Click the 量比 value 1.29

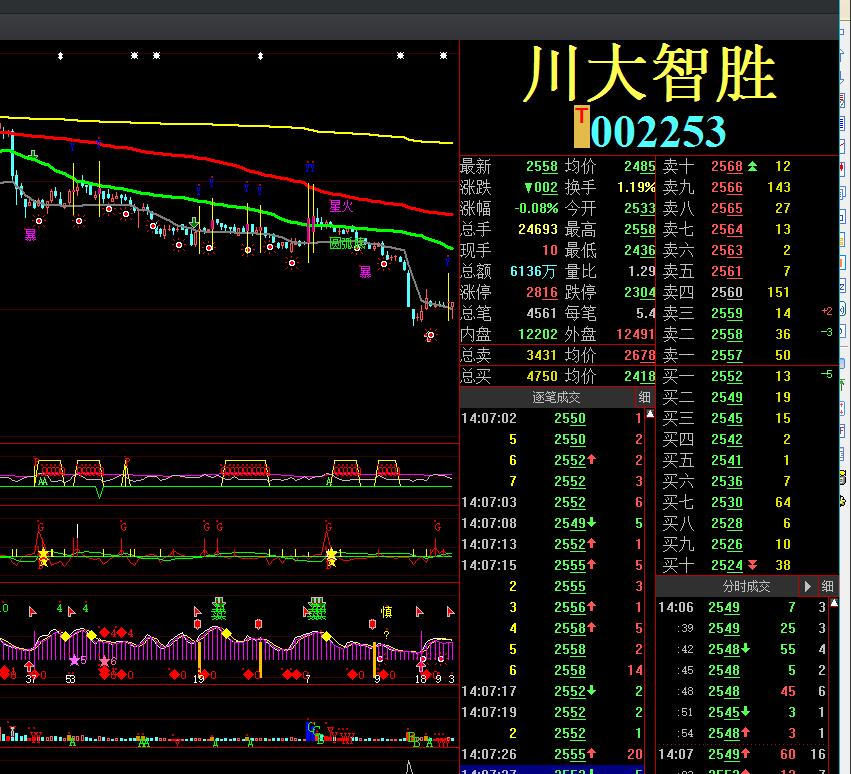tap(642, 271)
